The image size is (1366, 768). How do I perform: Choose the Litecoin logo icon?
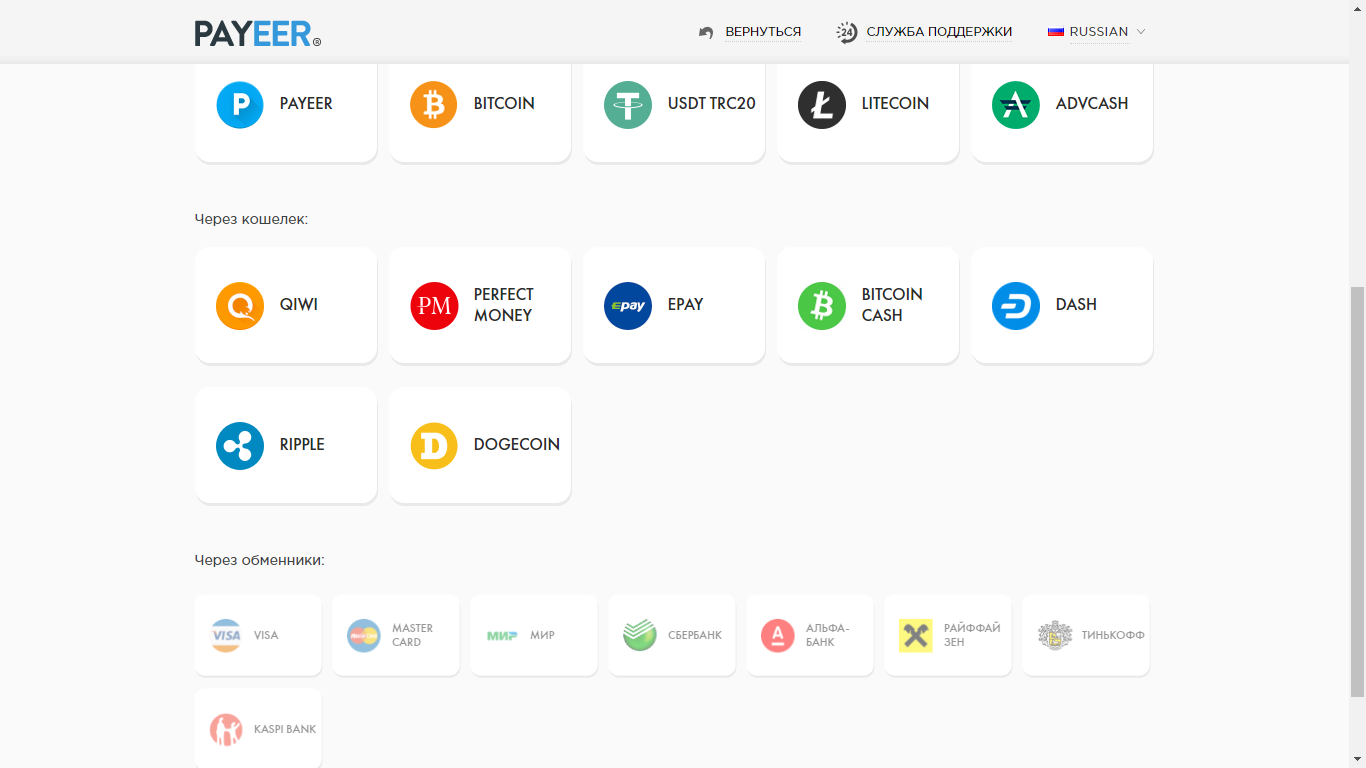point(821,104)
